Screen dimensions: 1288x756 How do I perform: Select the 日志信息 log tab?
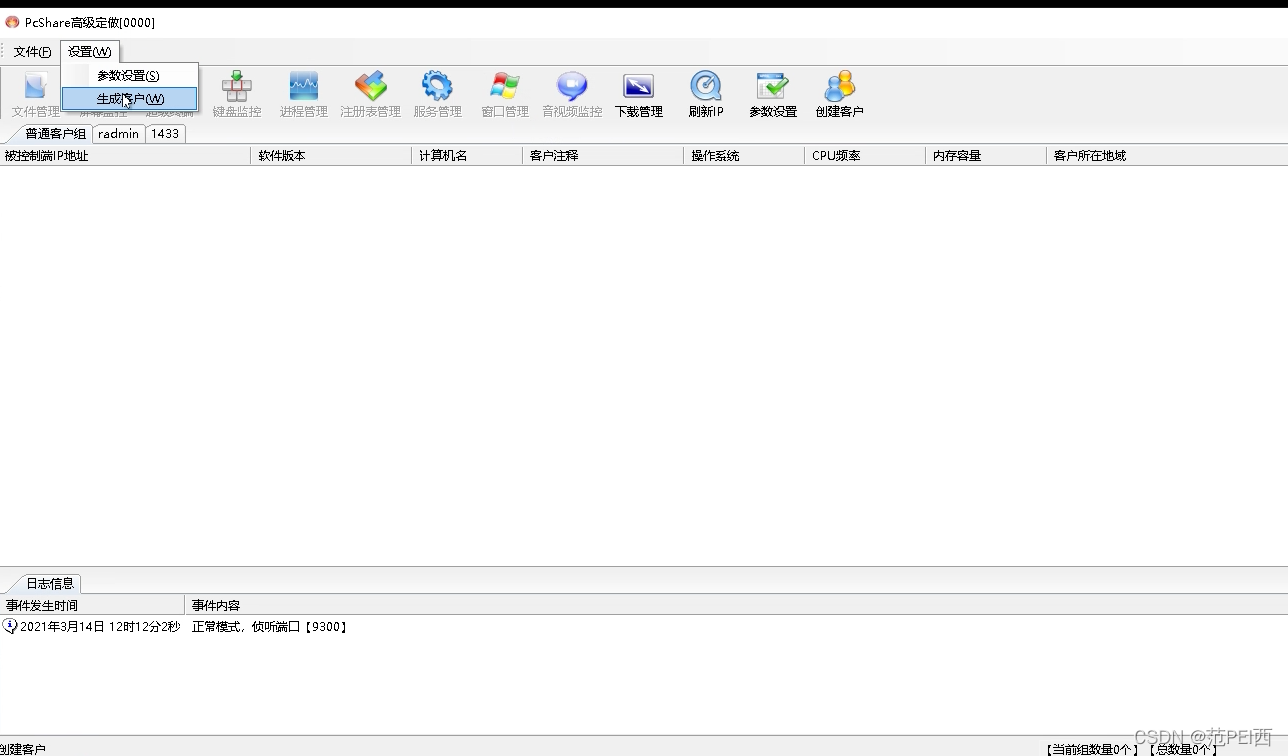50,583
